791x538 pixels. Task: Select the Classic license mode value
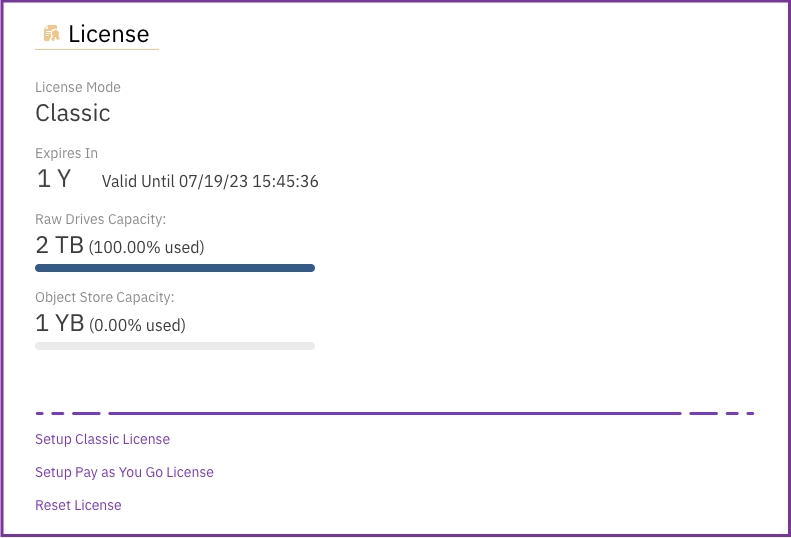[73, 113]
